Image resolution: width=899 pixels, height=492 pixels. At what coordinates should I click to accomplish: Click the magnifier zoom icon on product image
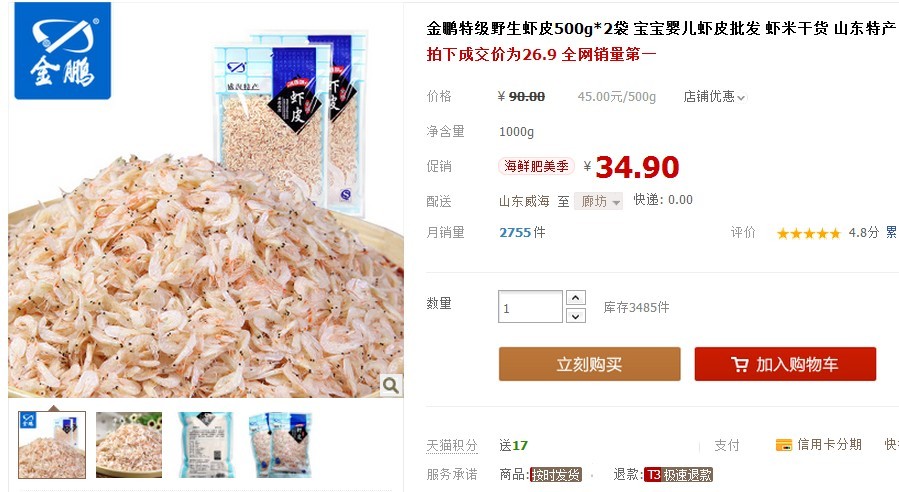pyautogui.click(x=391, y=385)
